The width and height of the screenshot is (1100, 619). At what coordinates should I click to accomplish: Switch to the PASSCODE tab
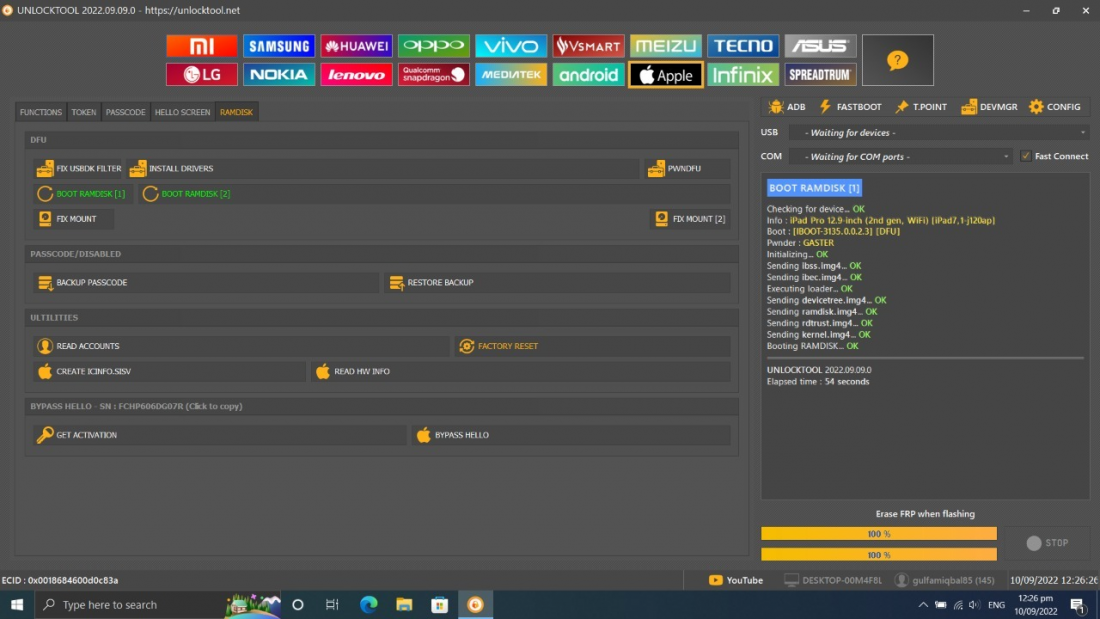pos(126,112)
